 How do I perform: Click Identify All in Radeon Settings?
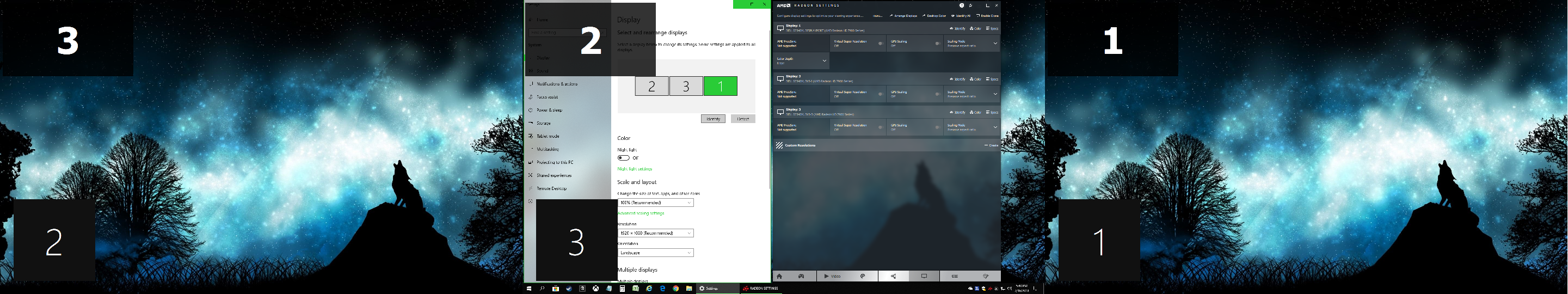961,16
